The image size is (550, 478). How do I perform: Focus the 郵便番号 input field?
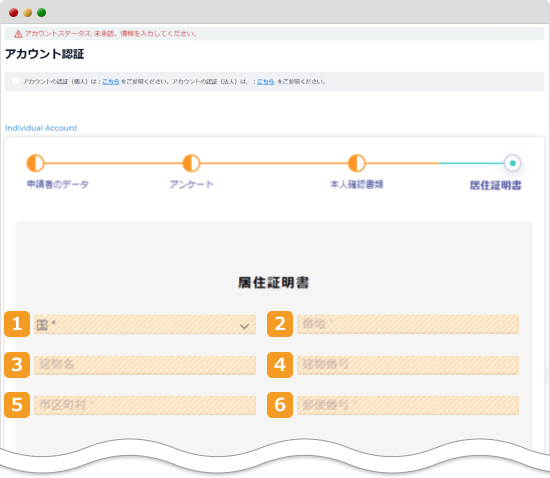pos(408,405)
